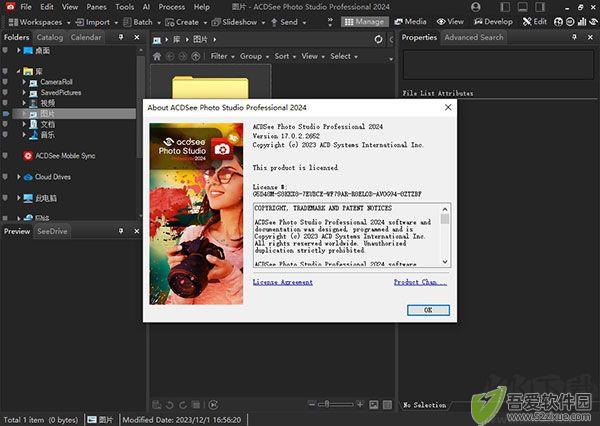Viewport: 600px width, 426px height.
Task: Toggle Easy-Select indicator for ACDSee Mobile Sync
Action: pos(5,156)
